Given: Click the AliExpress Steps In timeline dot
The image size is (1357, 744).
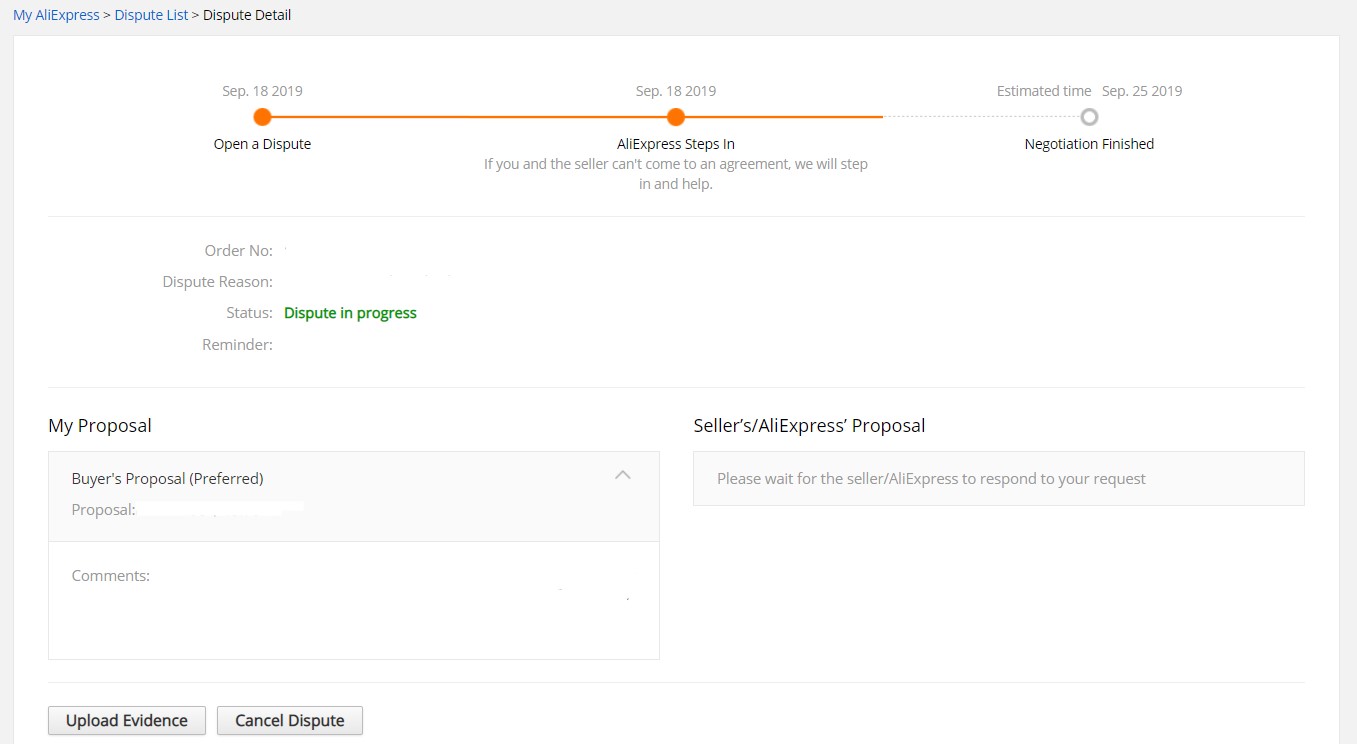Looking at the screenshot, I should [x=676, y=117].
